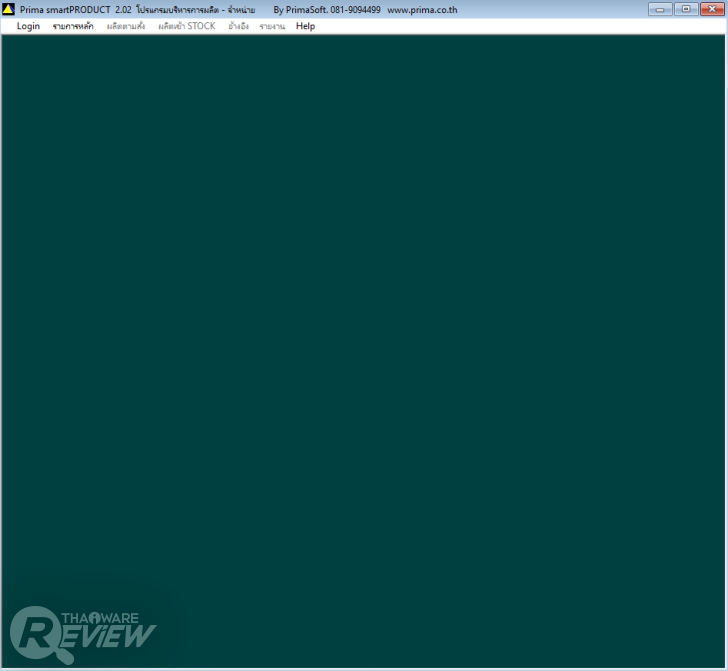Open the รายการหลัก menu

pyautogui.click(x=73, y=26)
